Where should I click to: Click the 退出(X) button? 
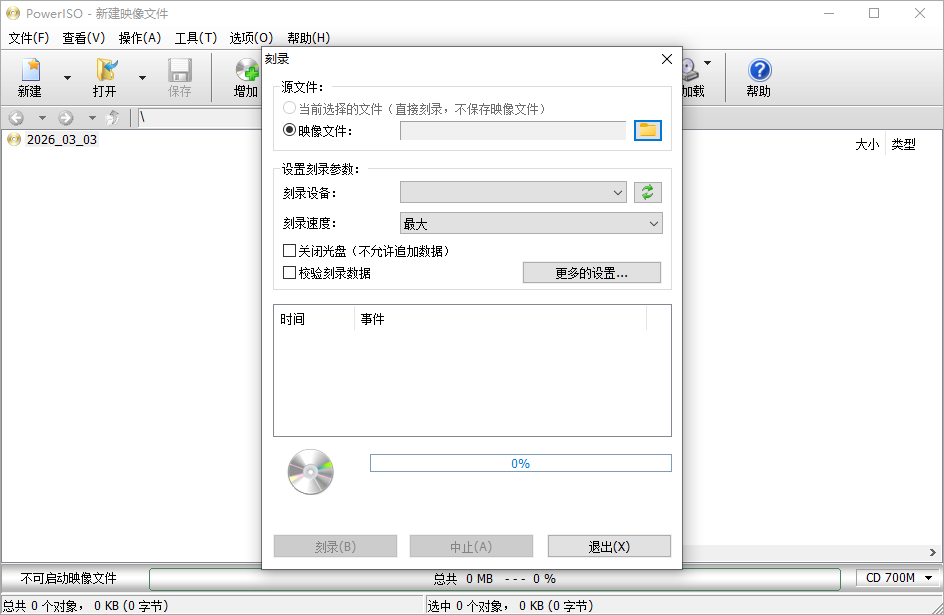(x=608, y=545)
